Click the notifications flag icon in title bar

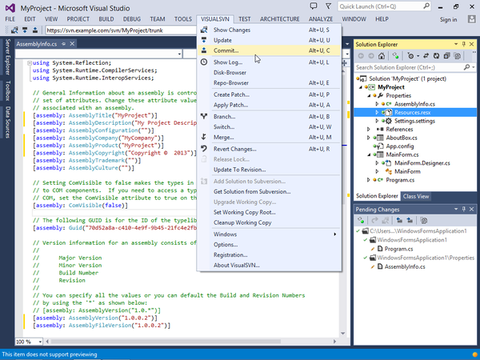click(x=328, y=6)
